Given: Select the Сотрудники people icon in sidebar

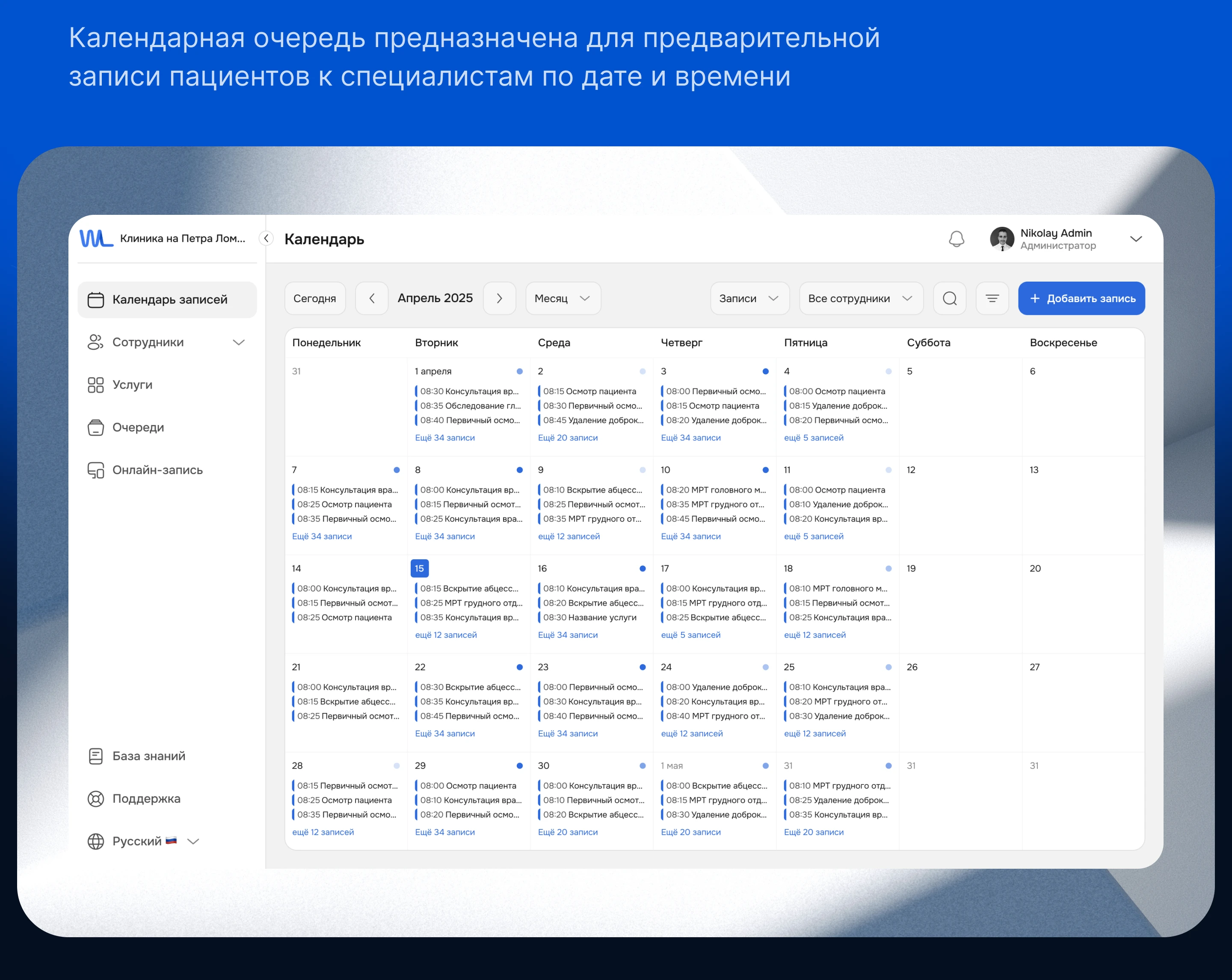Looking at the screenshot, I should 96,342.
